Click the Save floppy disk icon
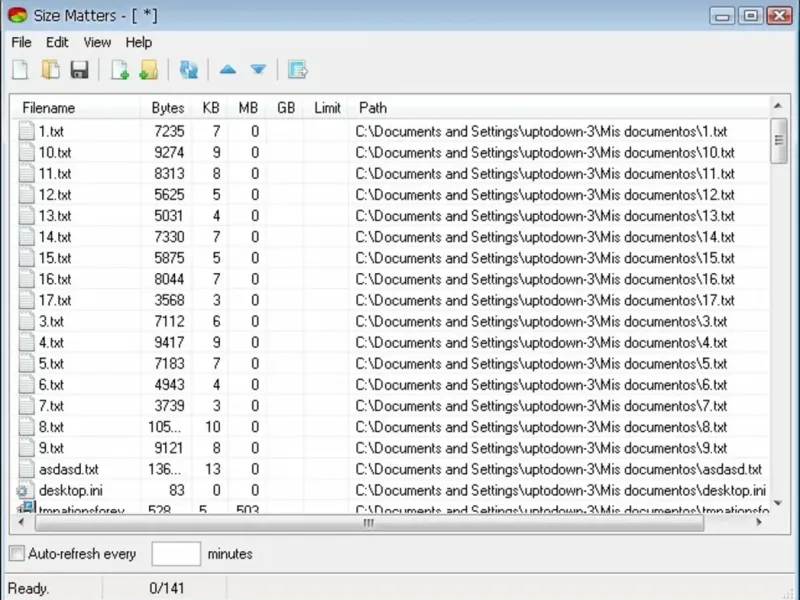 tap(80, 70)
